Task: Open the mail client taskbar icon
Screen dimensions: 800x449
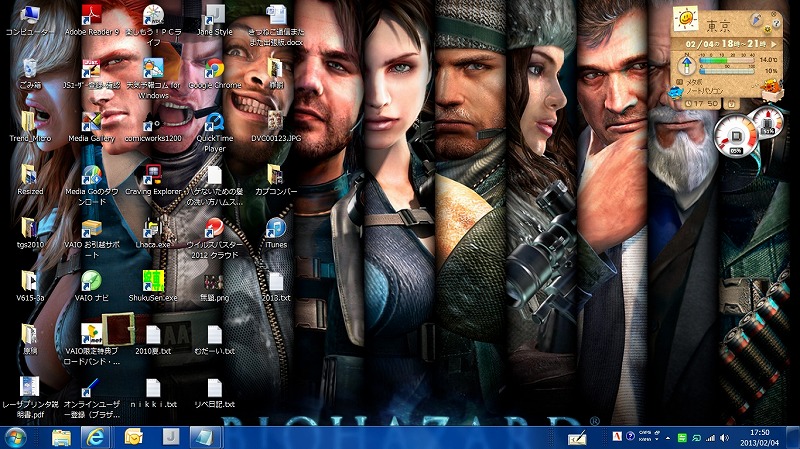Action: (x=133, y=437)
